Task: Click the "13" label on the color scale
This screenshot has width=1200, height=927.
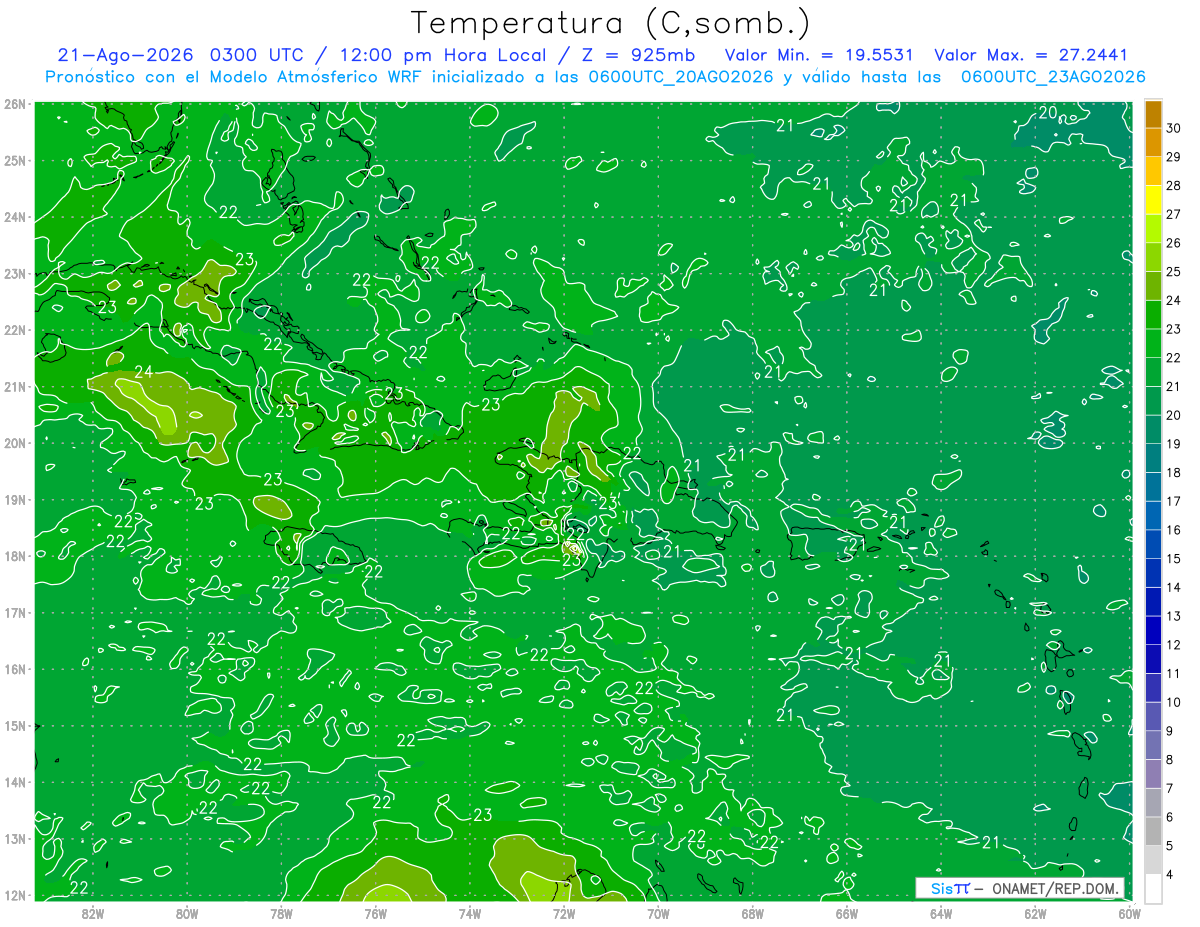Action: (x=1173, y=616)
